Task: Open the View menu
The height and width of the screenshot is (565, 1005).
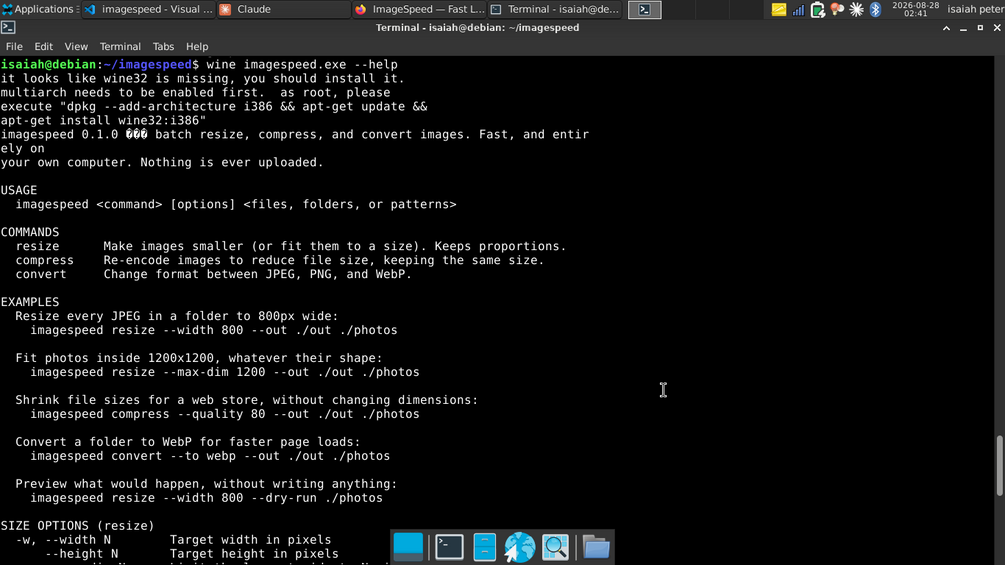Action: 76,46
